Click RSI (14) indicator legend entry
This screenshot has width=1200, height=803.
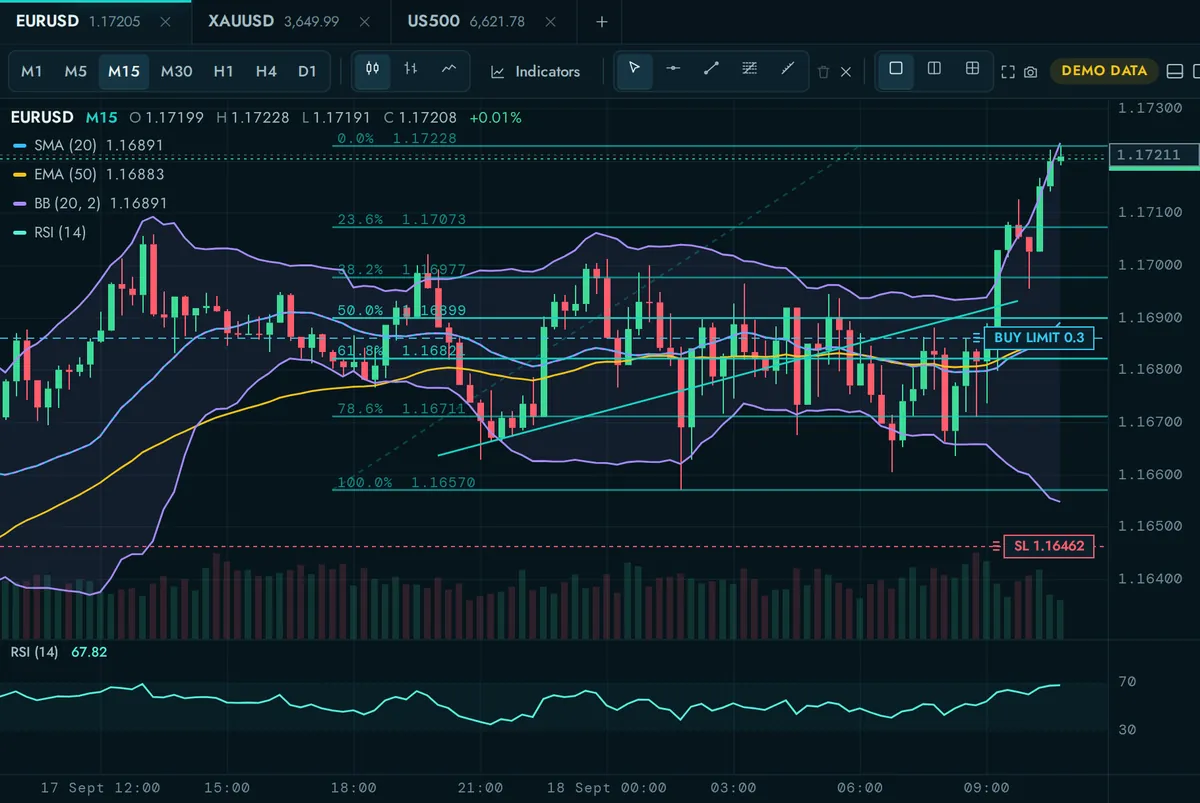tap(50, 232)
